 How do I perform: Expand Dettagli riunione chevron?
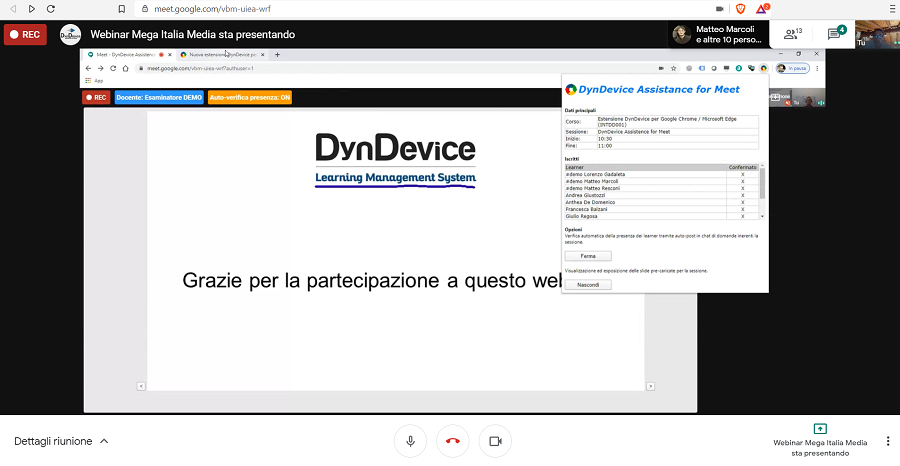pyautogui.click(x=104, y=441)
